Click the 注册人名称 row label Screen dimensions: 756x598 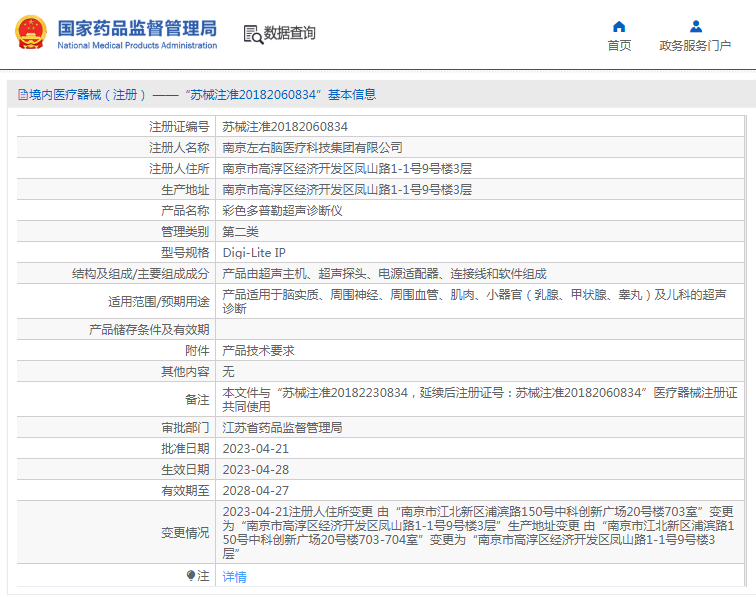point(179,148)
